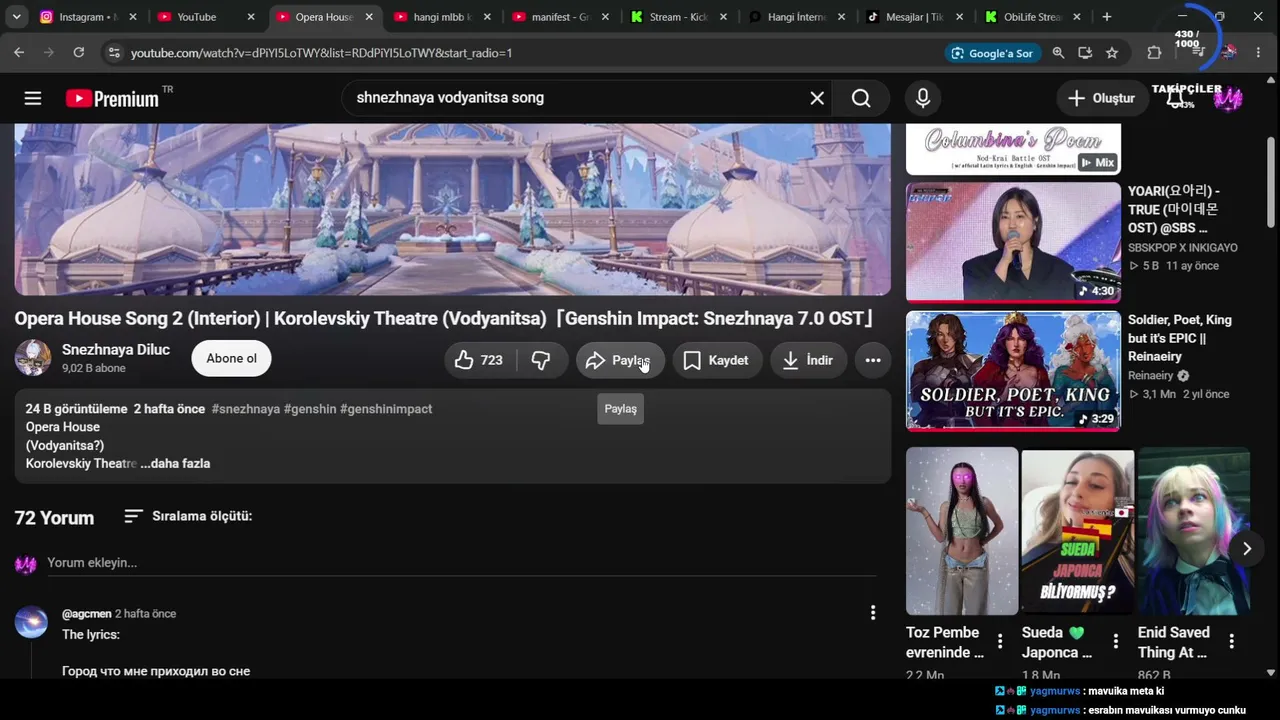Close the Opera House tab
Viewport: 1280px width, 720px height.
(x=369, y=17)
